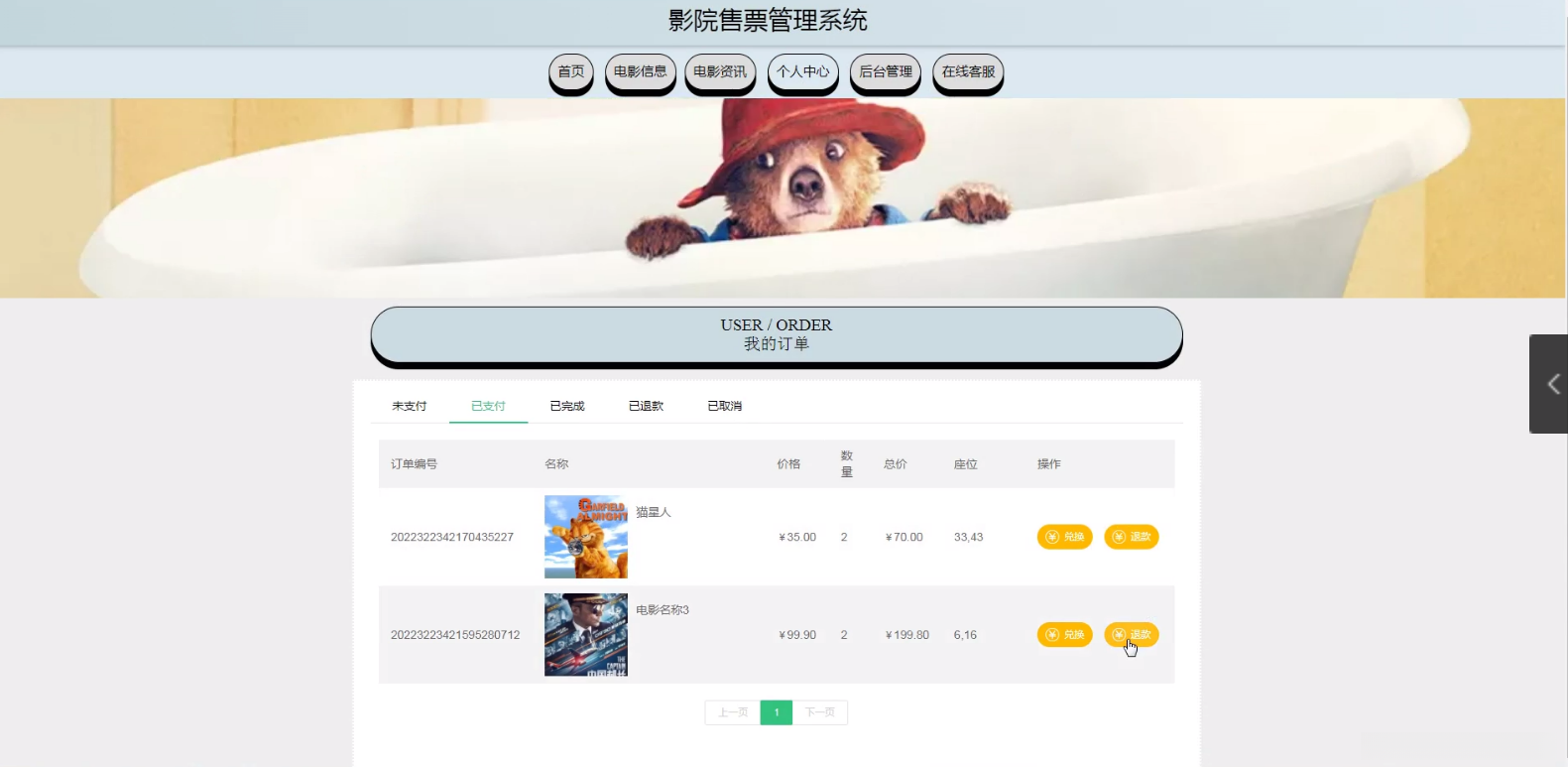Switch to the 已完成 orders tab

pos(567,406)
